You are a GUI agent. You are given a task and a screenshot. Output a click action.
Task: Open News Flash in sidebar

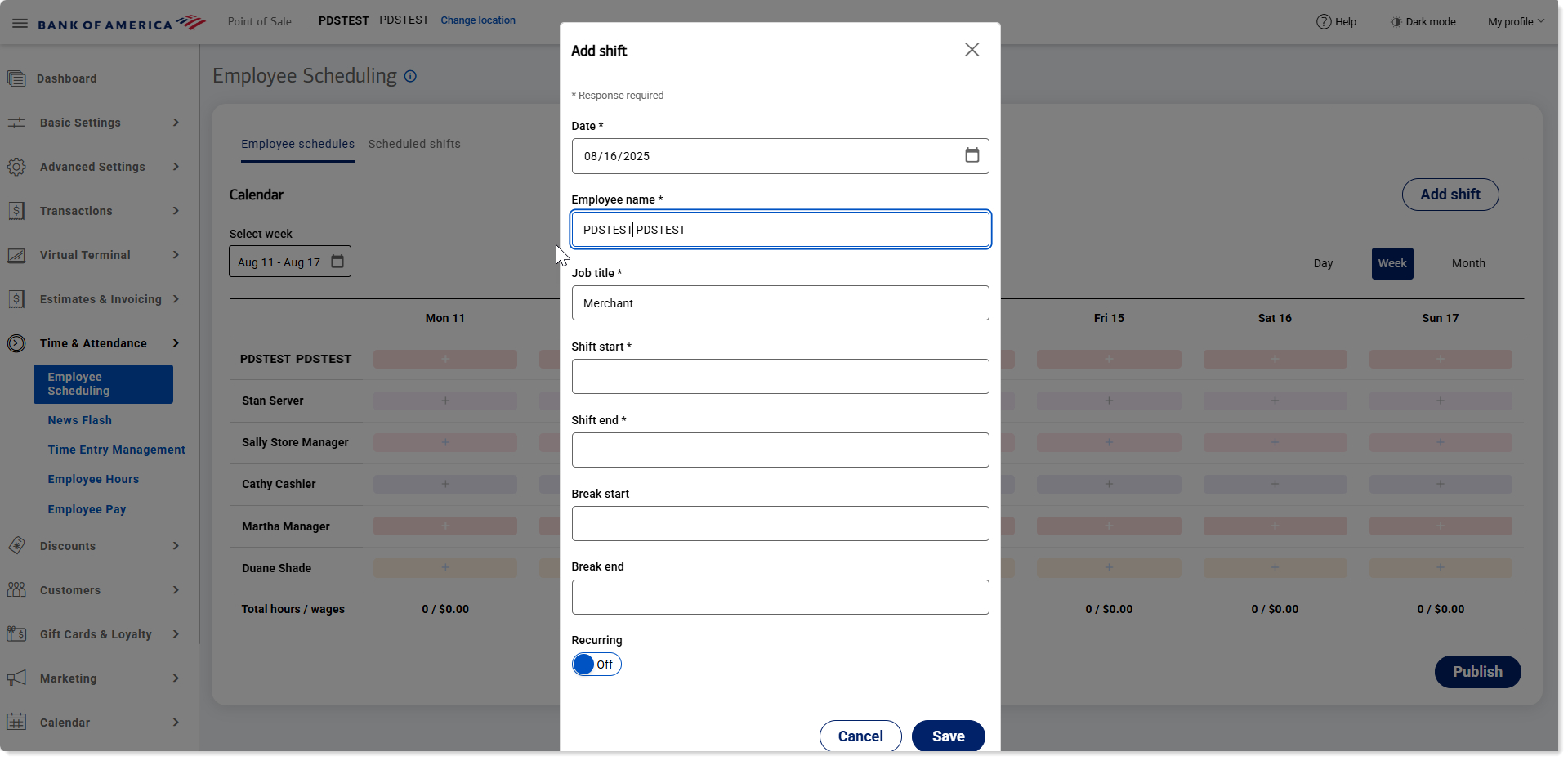(x=80, y=420)
